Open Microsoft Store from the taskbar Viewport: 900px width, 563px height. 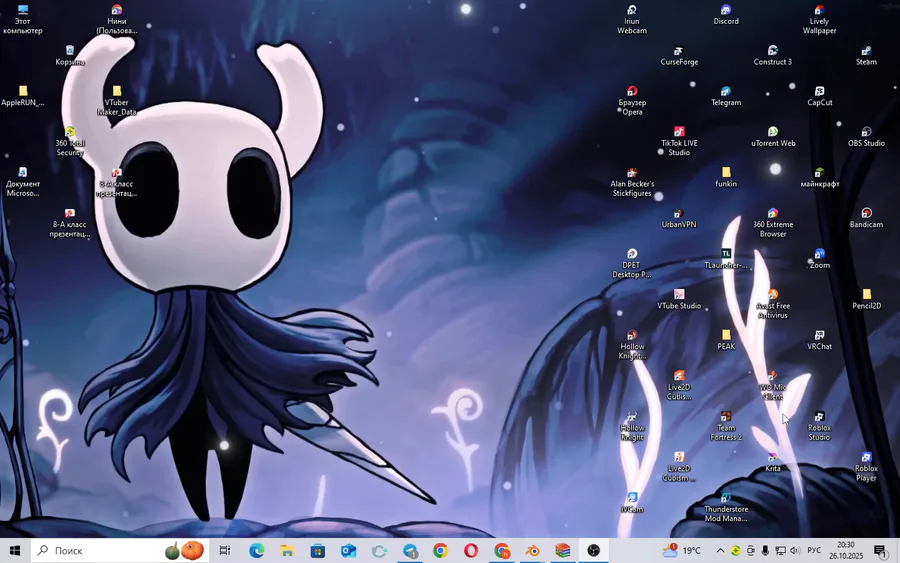(317, 551)
